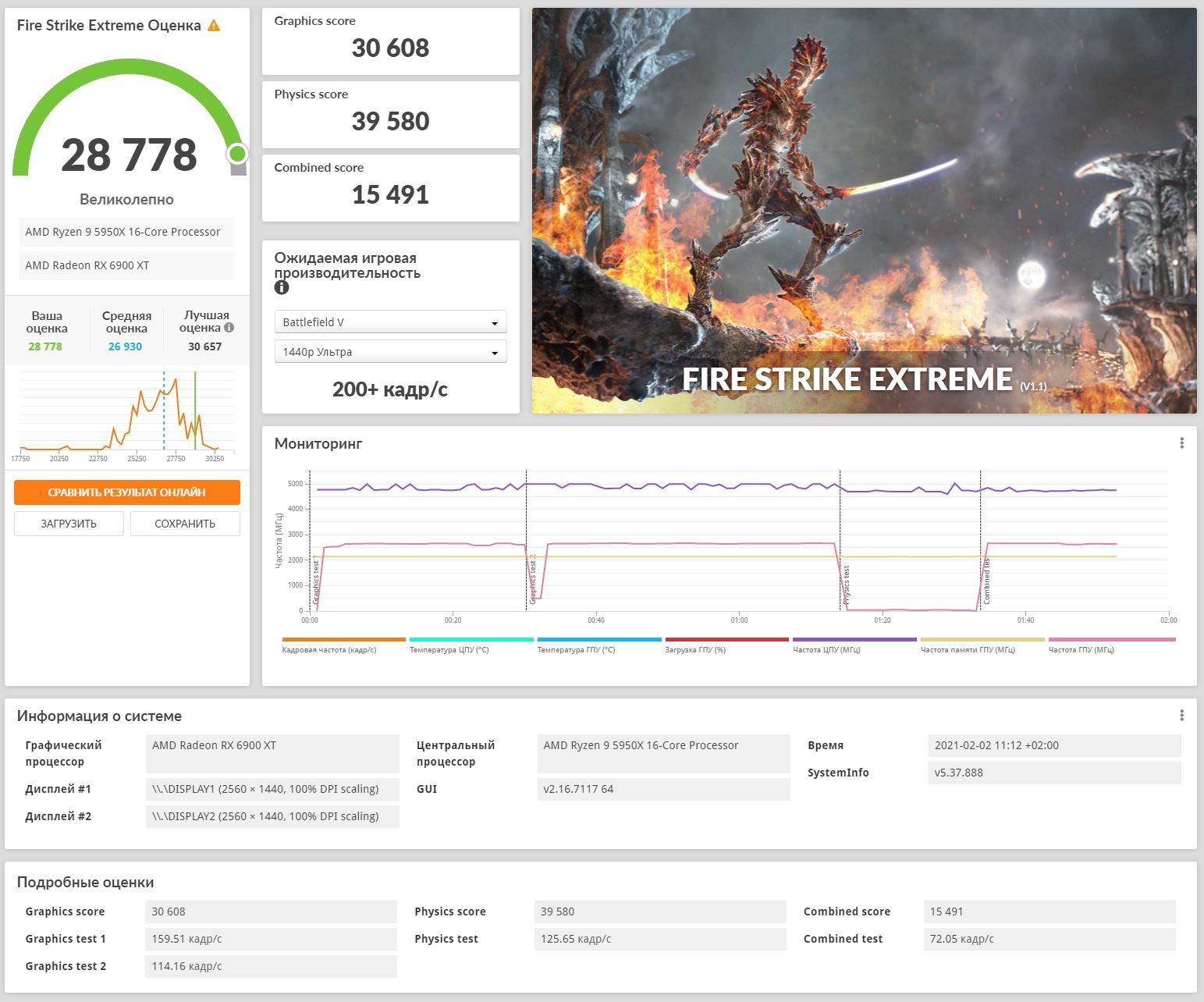Click the Combined test value 72.05 кадр/с
Image resolution: width=1204 pixels, height=1002 pixels.
click(1050, 939)
